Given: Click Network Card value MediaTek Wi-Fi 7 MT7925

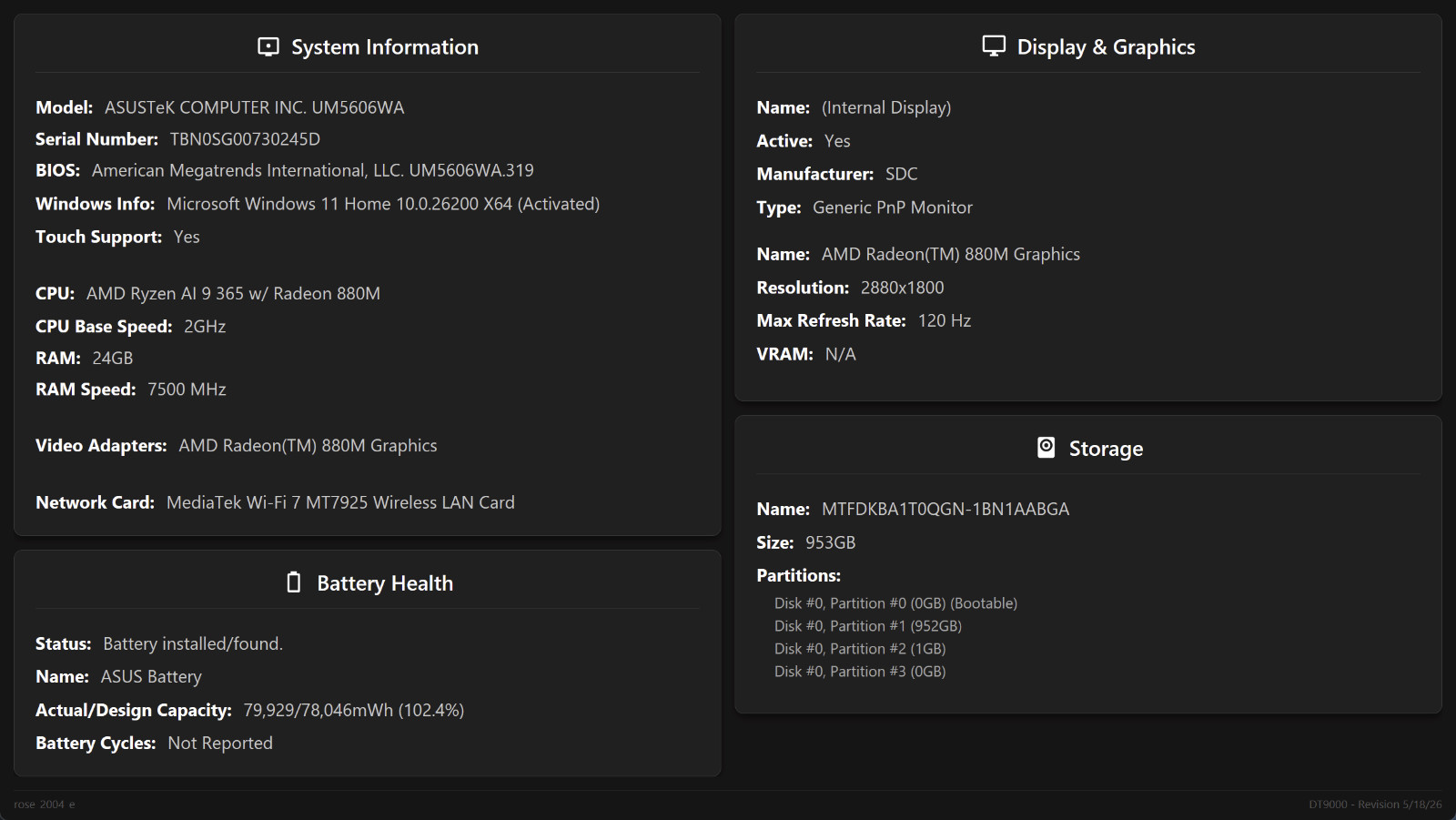Looking at the screenshot, I should pyautogui.click(x=340, y=502).
